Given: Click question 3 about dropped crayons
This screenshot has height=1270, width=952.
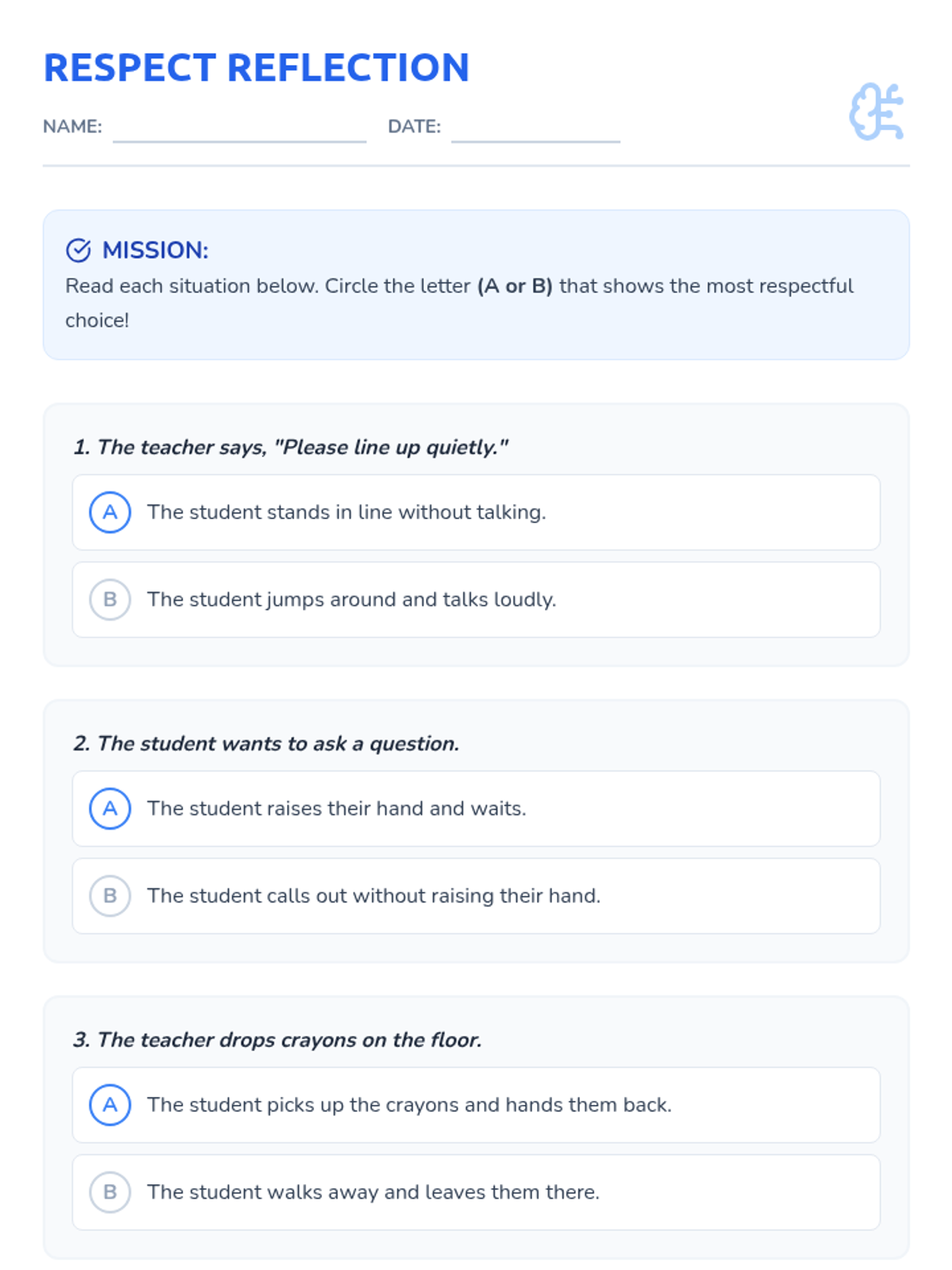Looking at the screenshot, I should click(x=277, y=1039).
